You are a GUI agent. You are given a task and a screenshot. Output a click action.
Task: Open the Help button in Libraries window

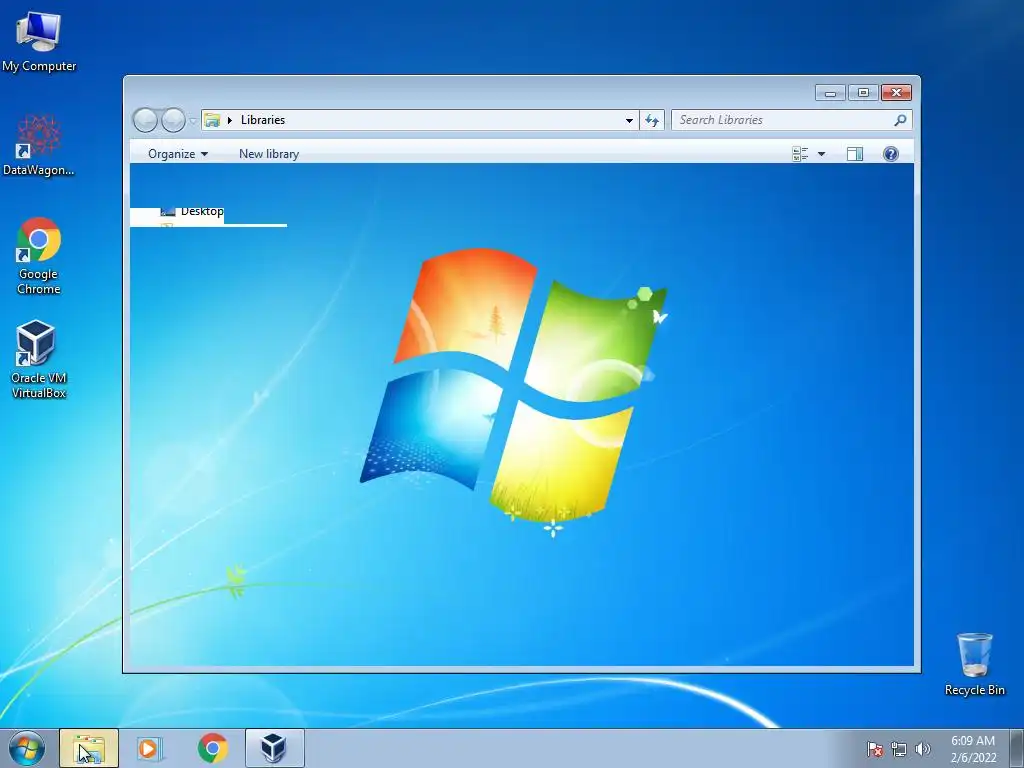pyautogui.click(x=891, y=154)
